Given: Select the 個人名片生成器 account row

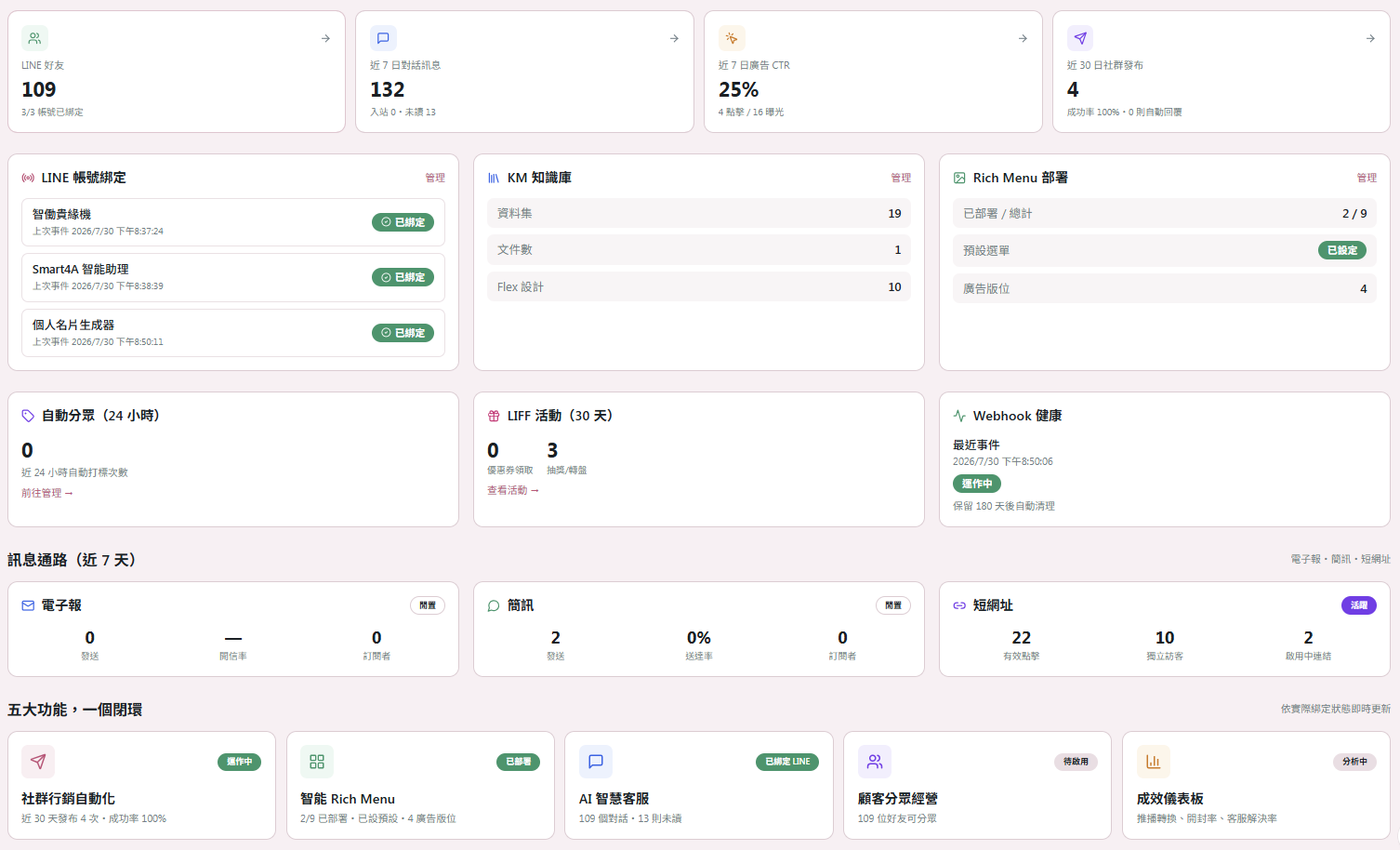Looking at the screenshot, I should tap(233, 333).
